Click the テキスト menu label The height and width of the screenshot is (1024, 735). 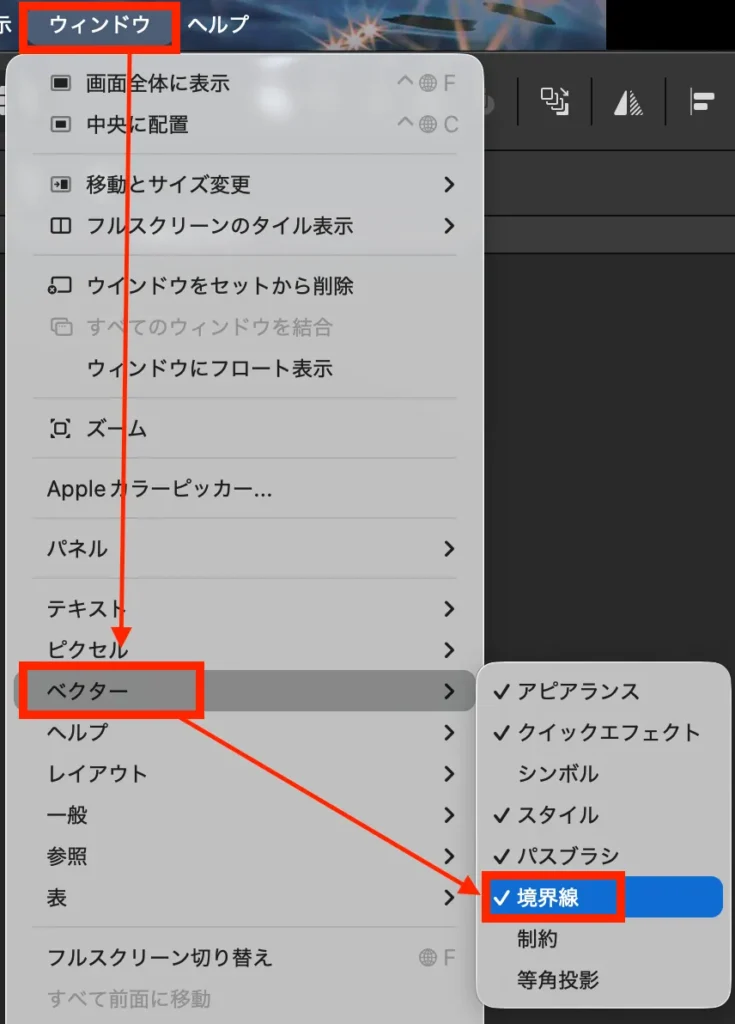86,609
